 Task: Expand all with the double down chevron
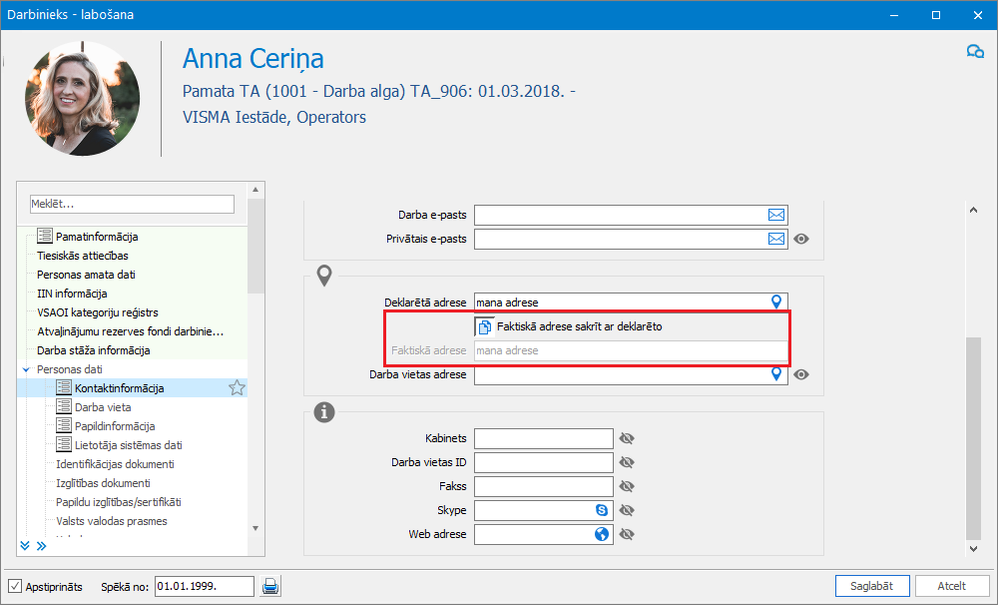point(25,546)
